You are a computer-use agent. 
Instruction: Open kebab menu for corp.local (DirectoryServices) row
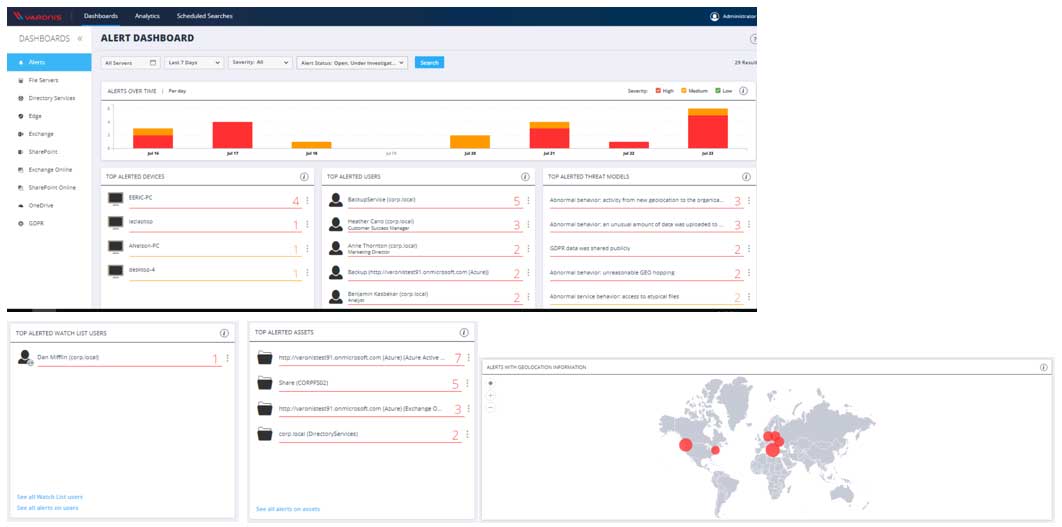467,434
